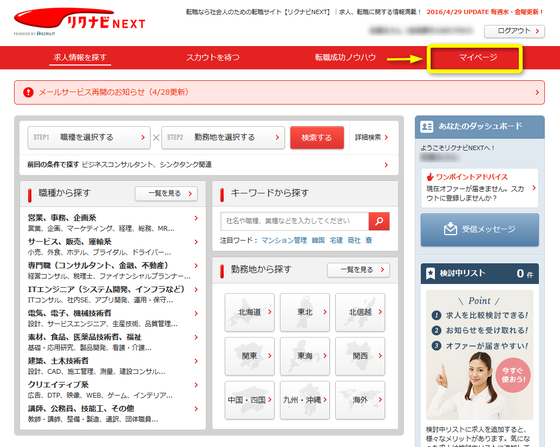Click マンション管理 keyword link

284,240
